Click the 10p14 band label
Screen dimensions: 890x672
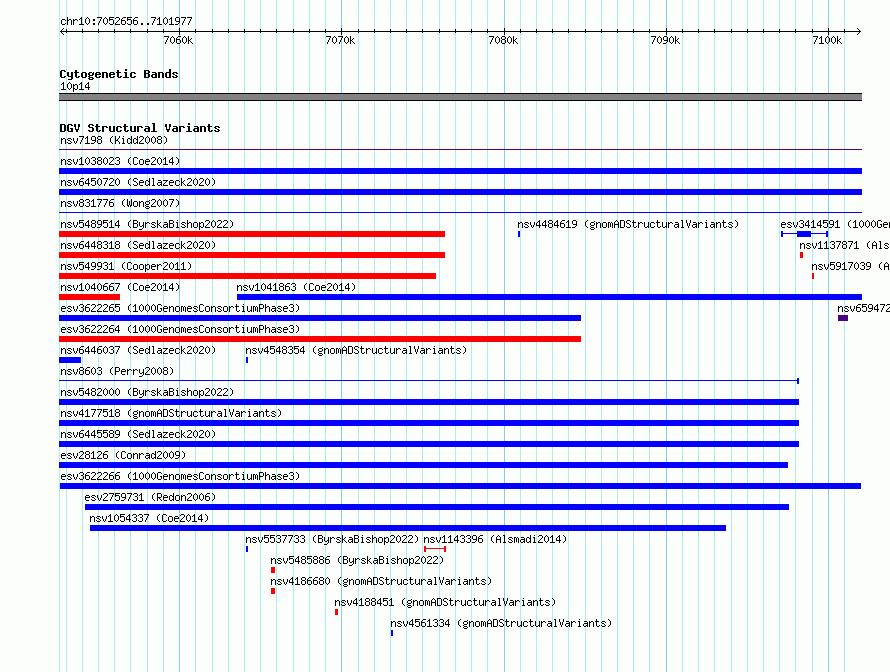pos(75,86)
